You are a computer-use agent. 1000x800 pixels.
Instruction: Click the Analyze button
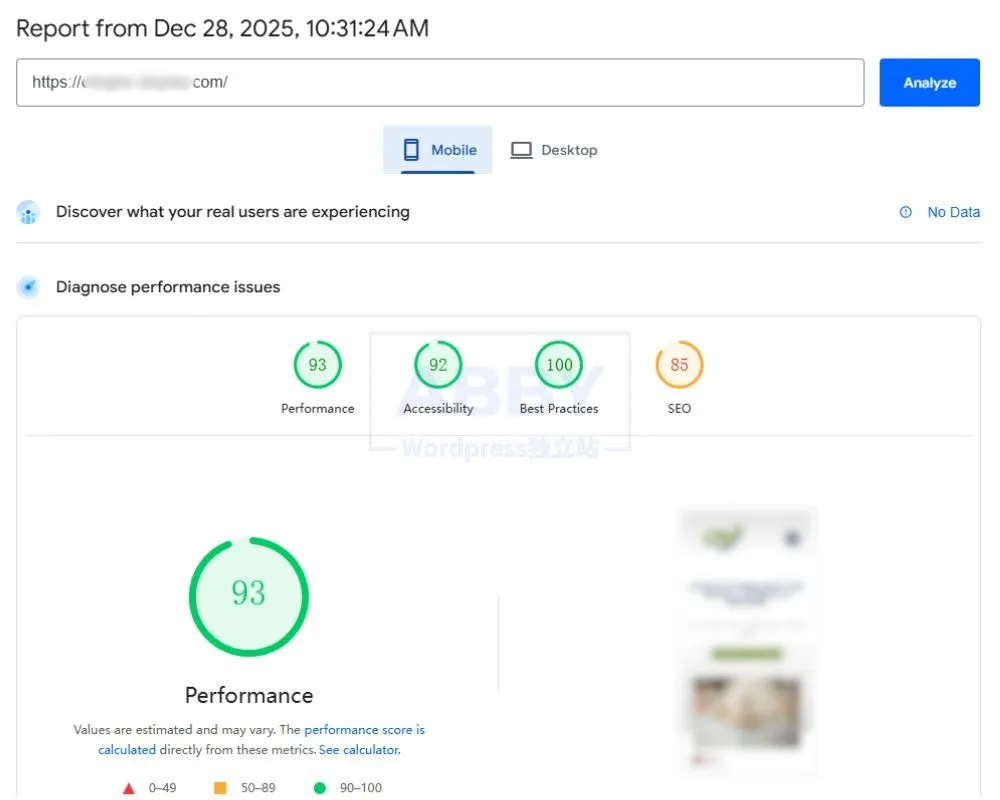[929, 83]
